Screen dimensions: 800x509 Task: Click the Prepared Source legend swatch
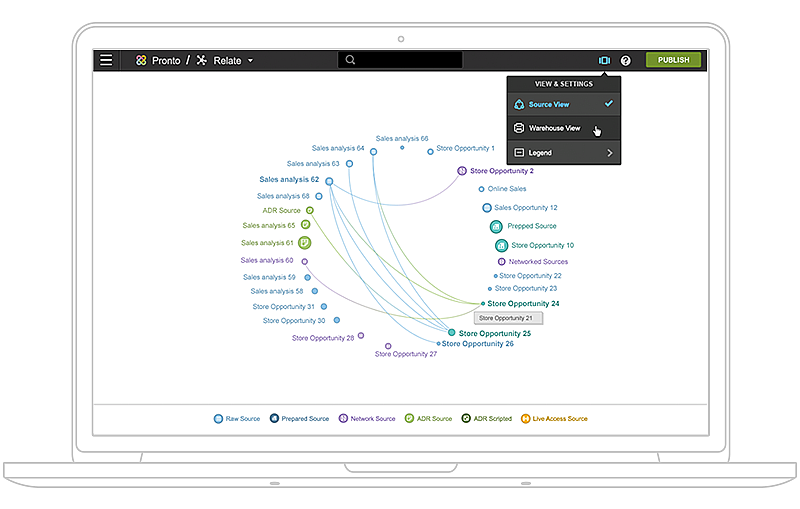click(274, 418)
